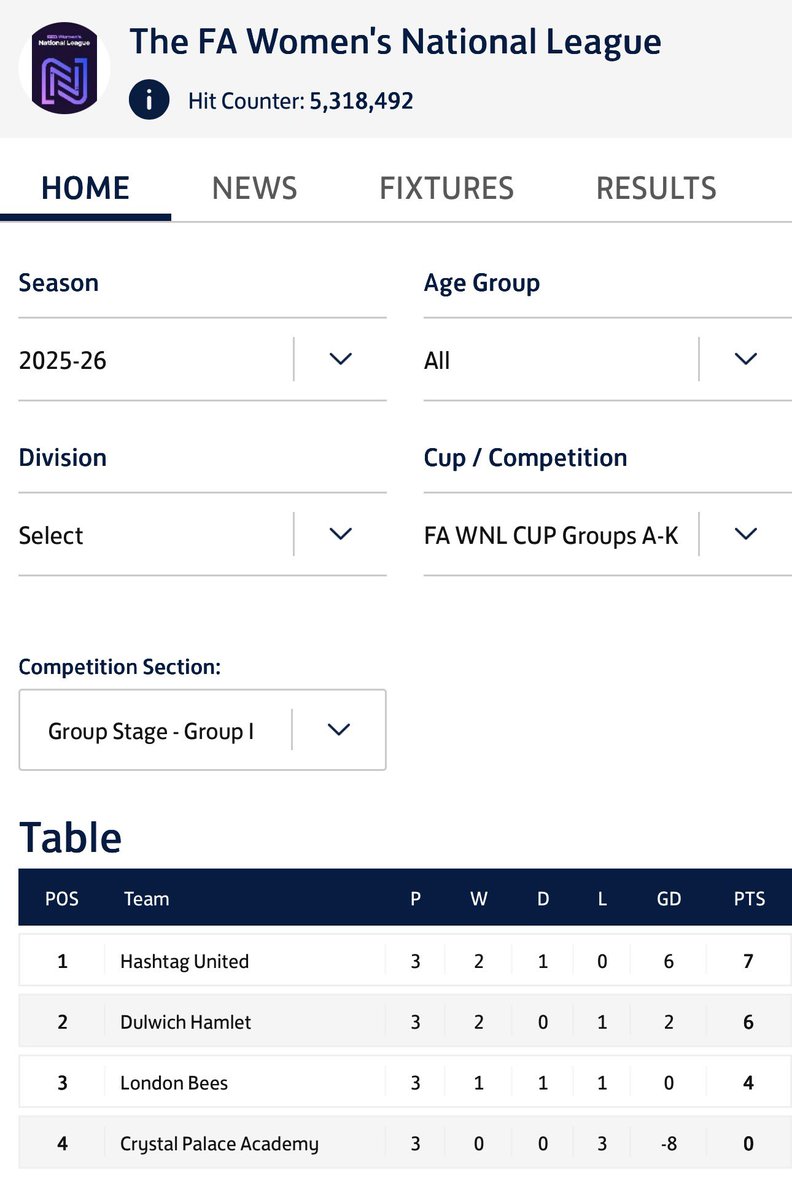Open the FIXTURES tab
This screenshot has width=792, height=1200.
tap(446, 188)
